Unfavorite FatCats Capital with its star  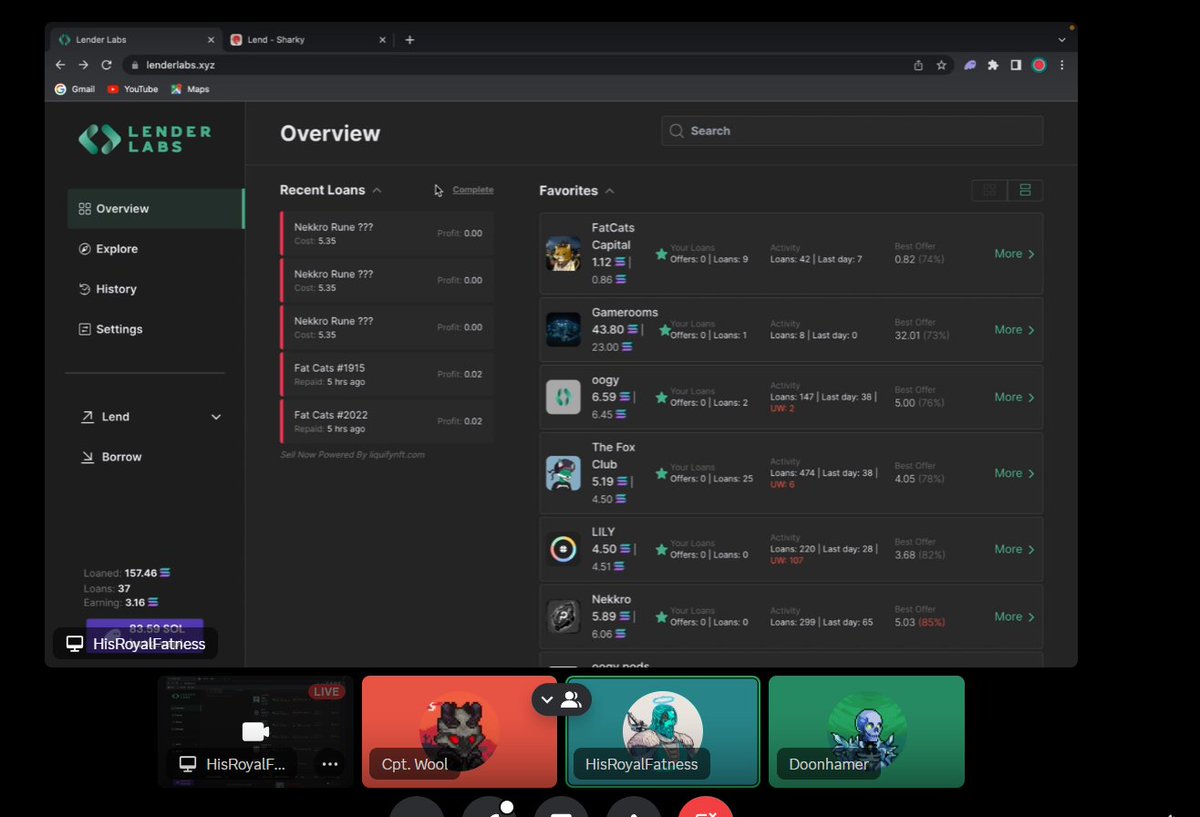click(x=661, y=254)
